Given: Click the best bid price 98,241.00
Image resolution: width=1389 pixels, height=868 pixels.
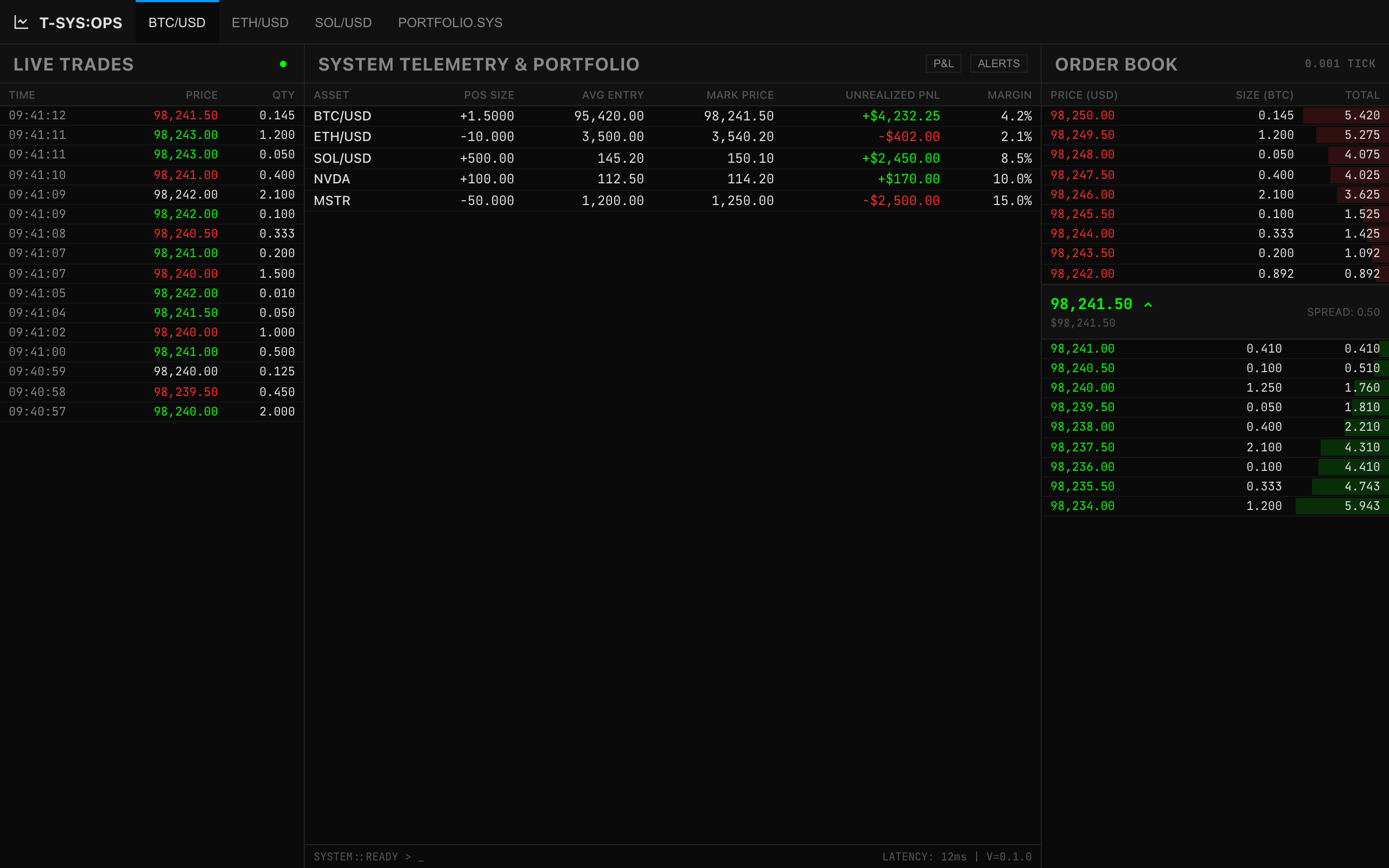Looking at the screenshot, I should [x=1082, y=348].
